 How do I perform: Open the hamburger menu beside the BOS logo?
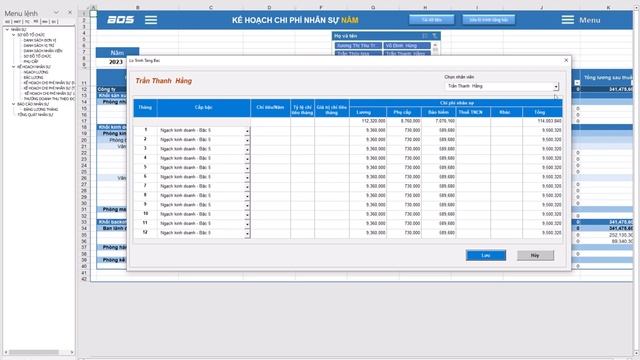(151, 20)
